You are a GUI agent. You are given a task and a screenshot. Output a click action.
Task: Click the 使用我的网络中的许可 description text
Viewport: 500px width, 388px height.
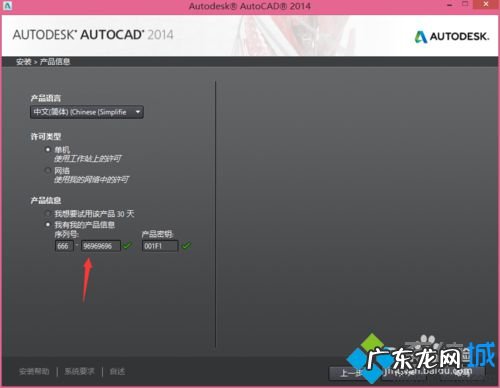pyautogui.click(x=92, y=180)
